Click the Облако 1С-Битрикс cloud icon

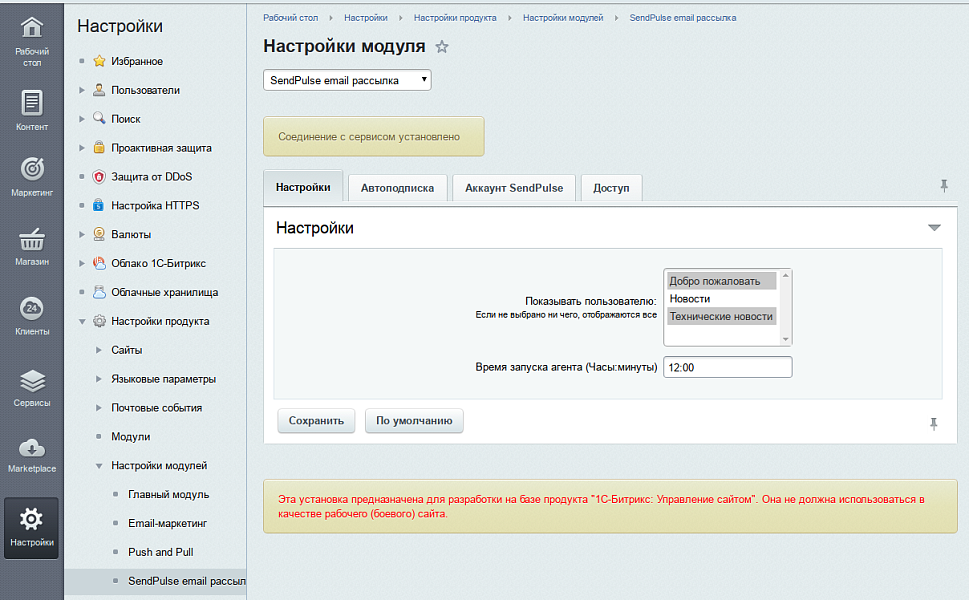click(99, 263)
